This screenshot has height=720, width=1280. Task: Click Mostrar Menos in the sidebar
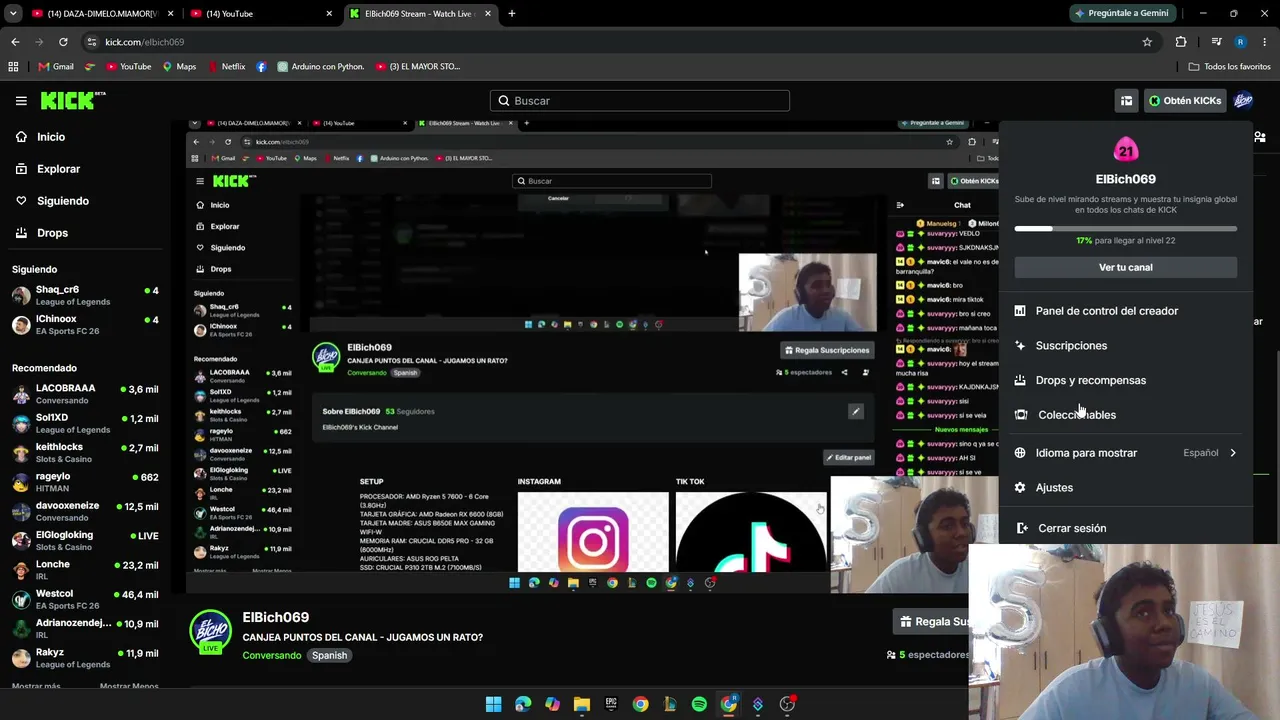click(x=129, y=687)
